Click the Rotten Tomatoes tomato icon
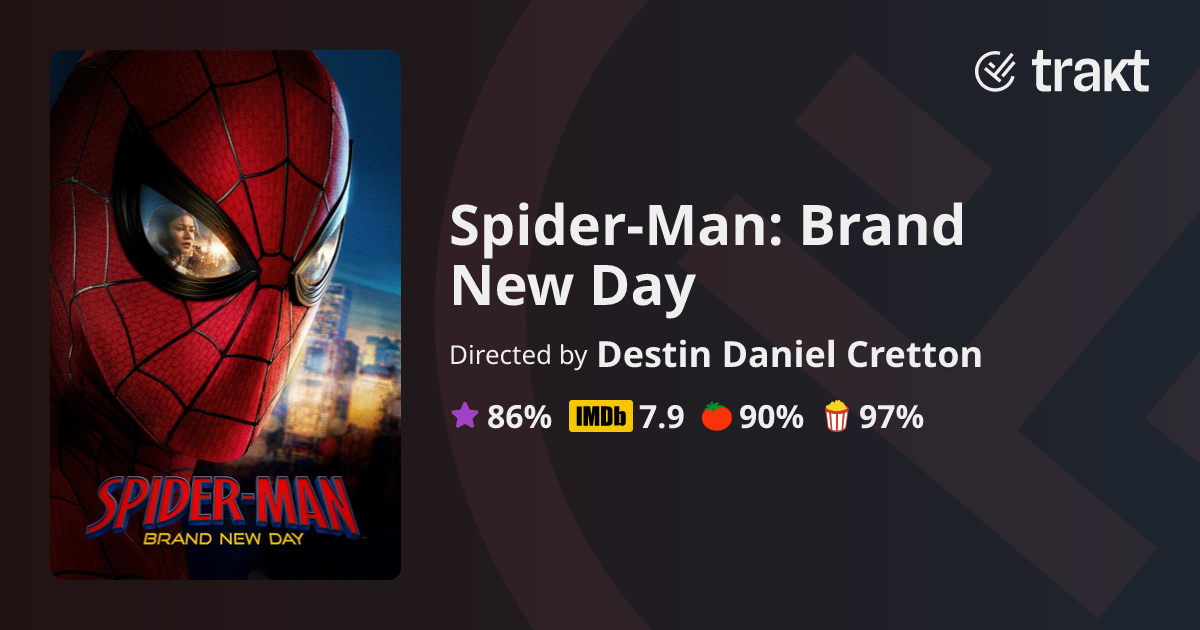The image size is (1200, 630). (716, 416)
